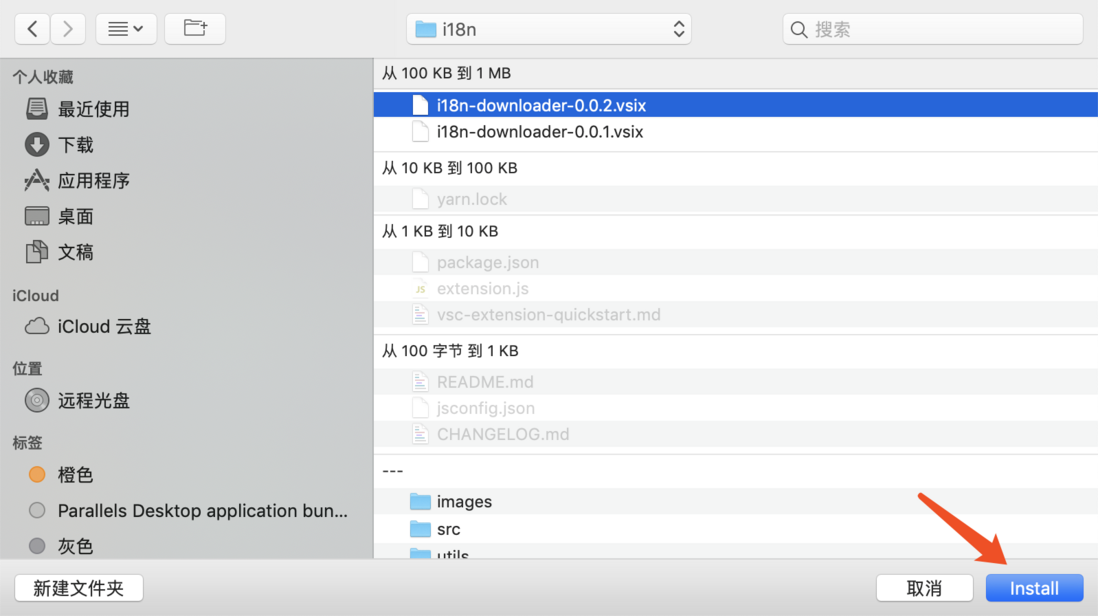
Task: Click the iCloud cloud icon
Action: coord(37,327)
